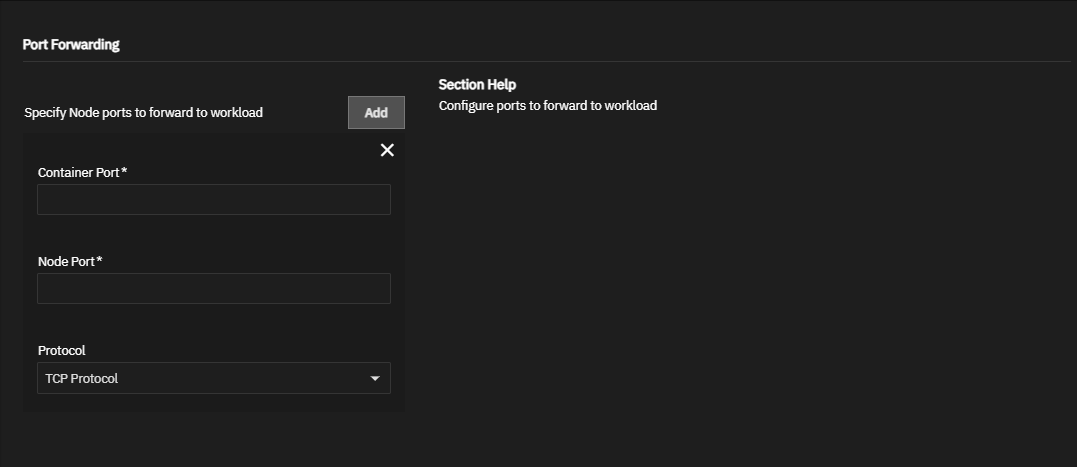
Task: Focus the Node Port input field
Action: point(213,289)
